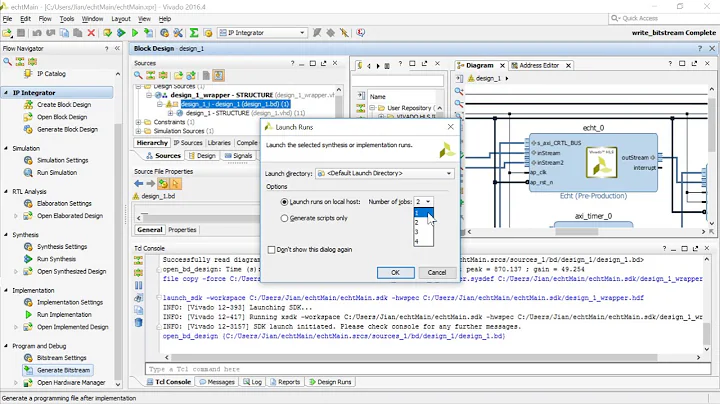
Task: Open the Layout menu
Action: coord(121,19)
